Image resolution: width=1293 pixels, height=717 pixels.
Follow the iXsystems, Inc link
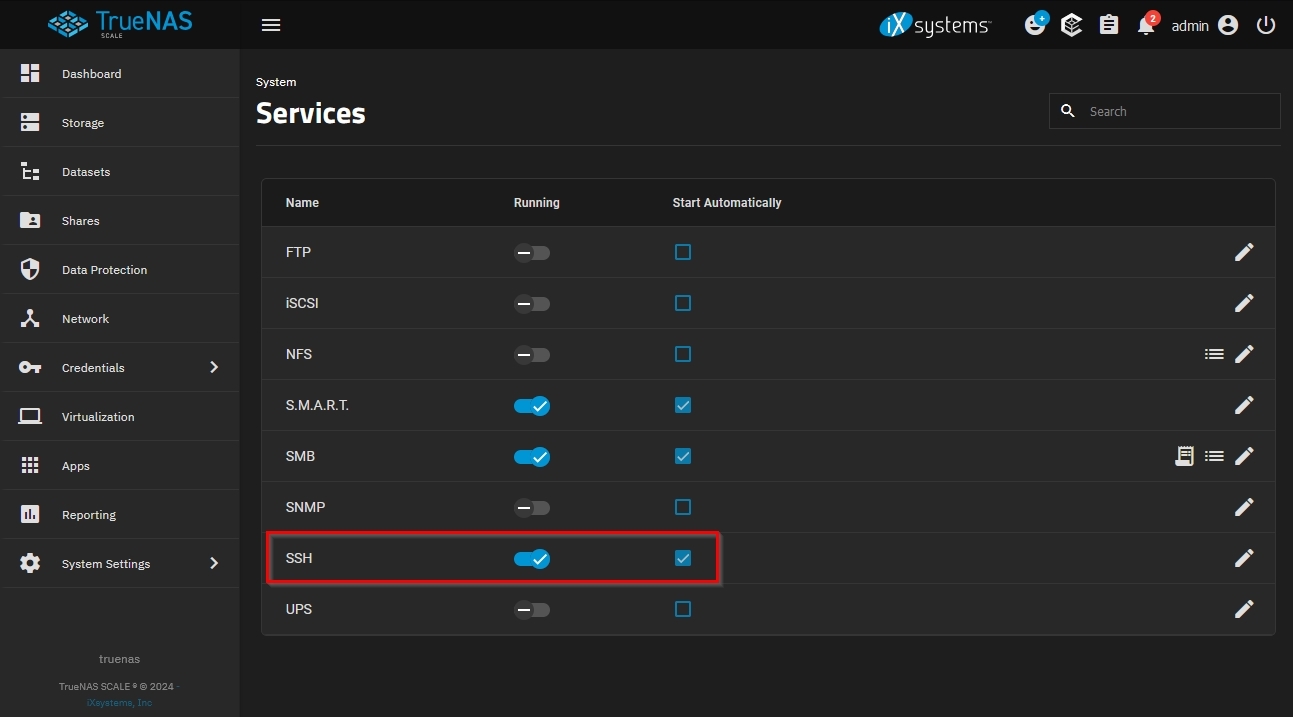(119, 703)
